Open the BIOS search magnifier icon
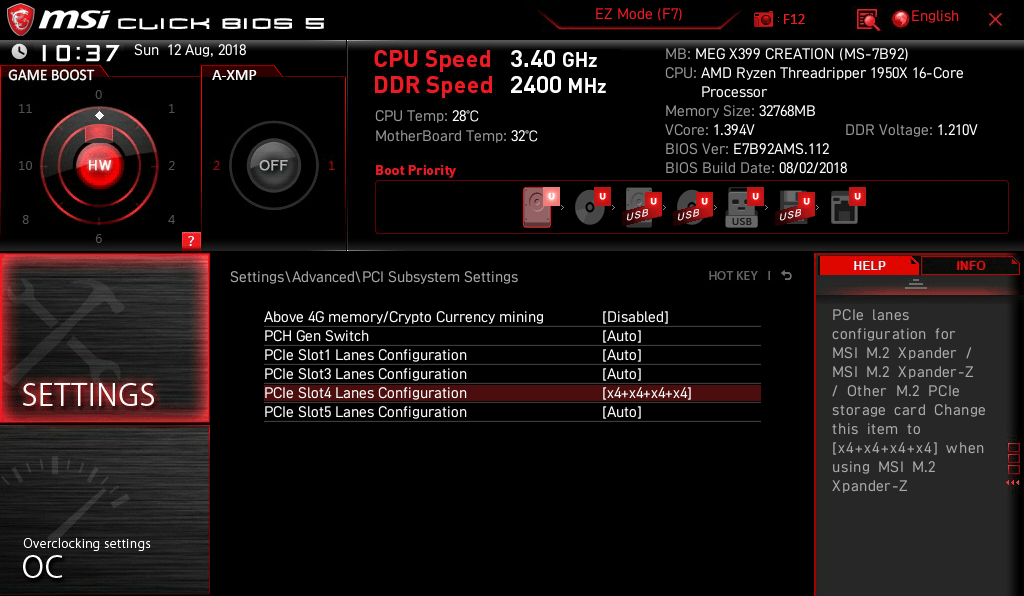The width and height of the screenshot is (1024, 596). [x=868, y=20]
